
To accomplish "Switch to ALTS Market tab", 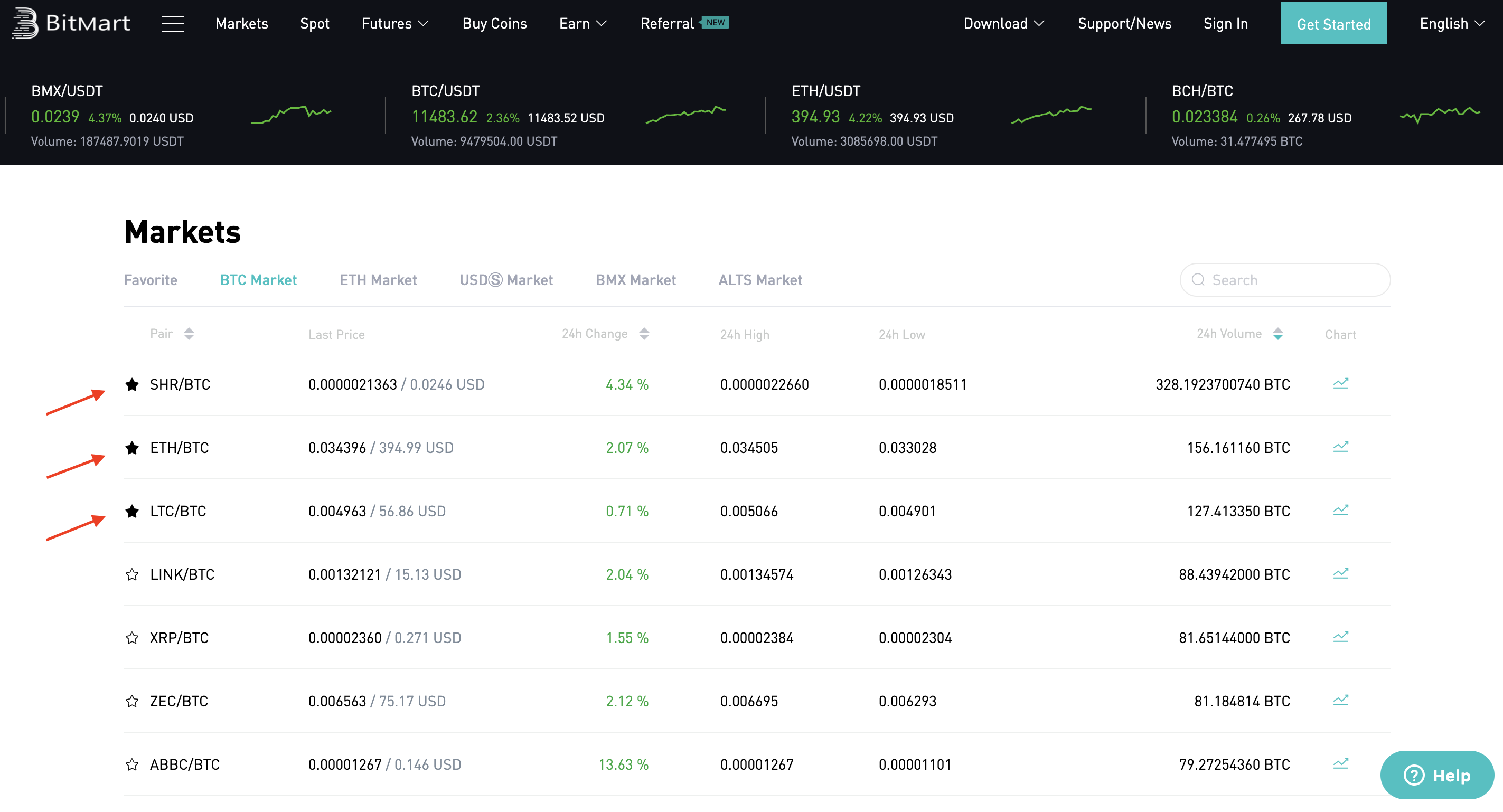I will click(759, 280).
